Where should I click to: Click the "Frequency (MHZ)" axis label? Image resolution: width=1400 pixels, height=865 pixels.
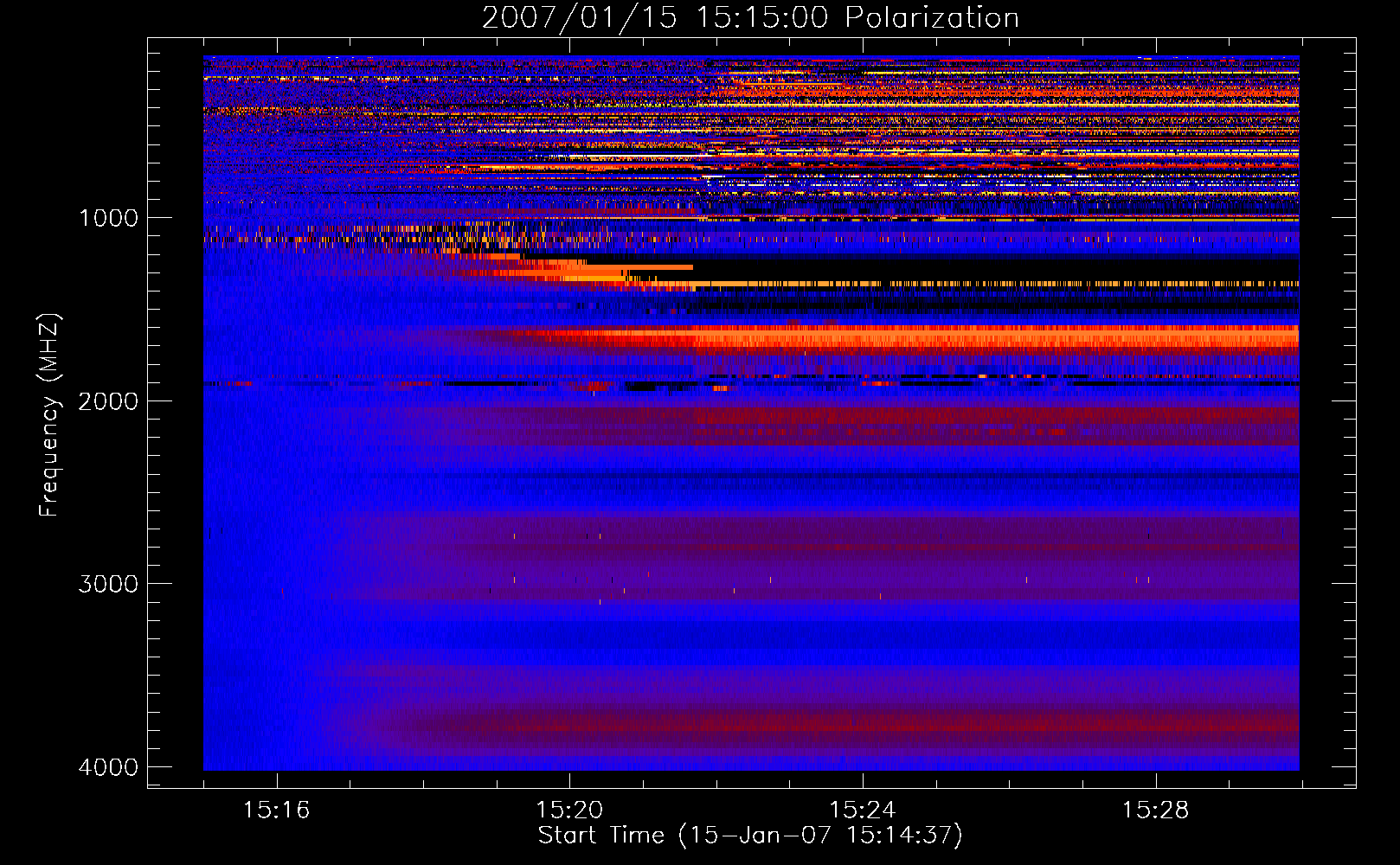tap(49, 415)
